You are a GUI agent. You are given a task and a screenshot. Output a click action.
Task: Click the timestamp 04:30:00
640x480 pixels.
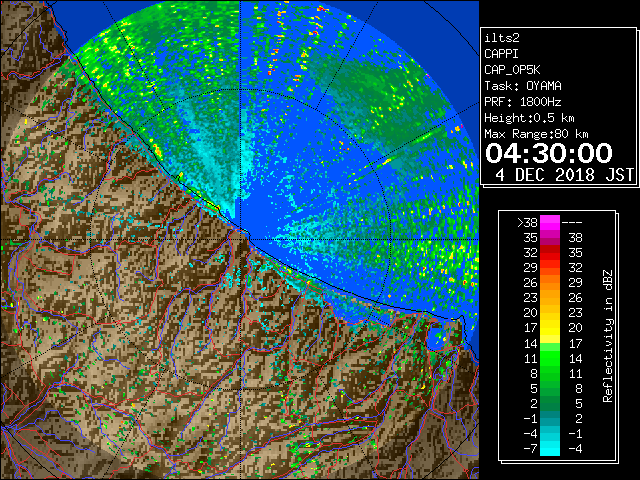549,153
